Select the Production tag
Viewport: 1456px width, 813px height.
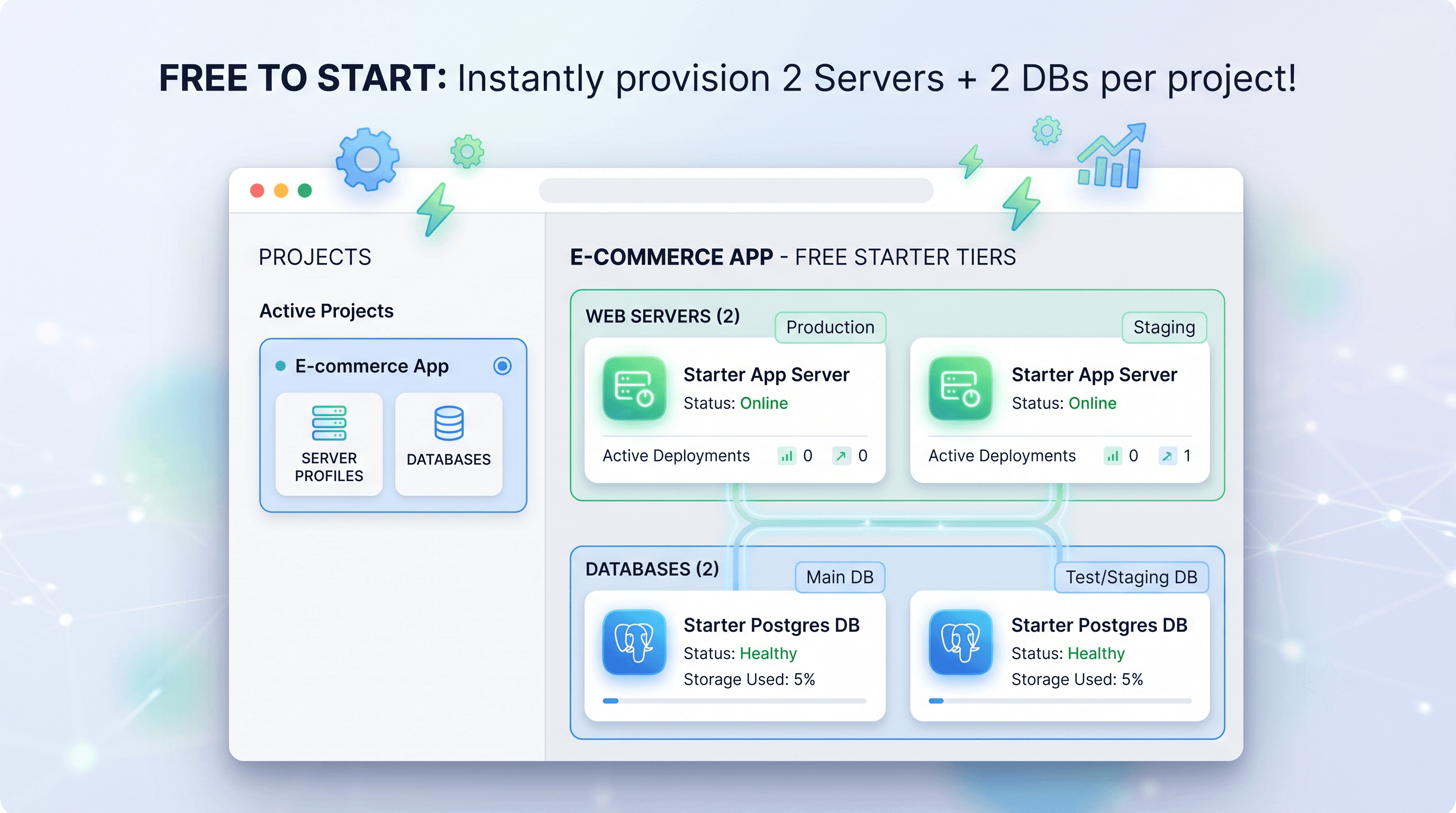[830, 327]
